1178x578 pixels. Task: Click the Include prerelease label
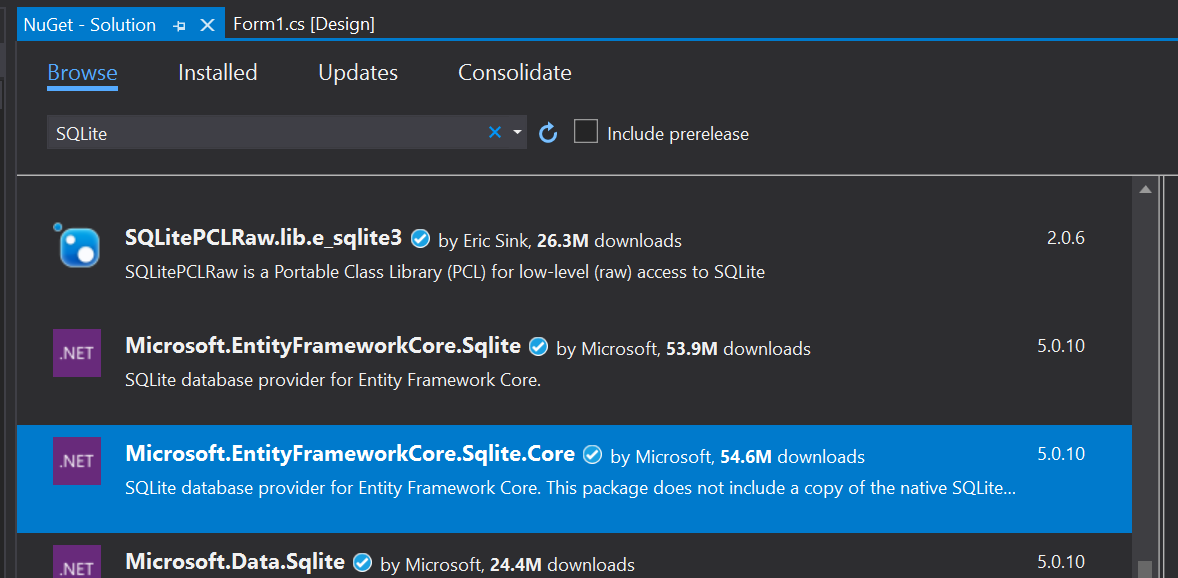678,134
